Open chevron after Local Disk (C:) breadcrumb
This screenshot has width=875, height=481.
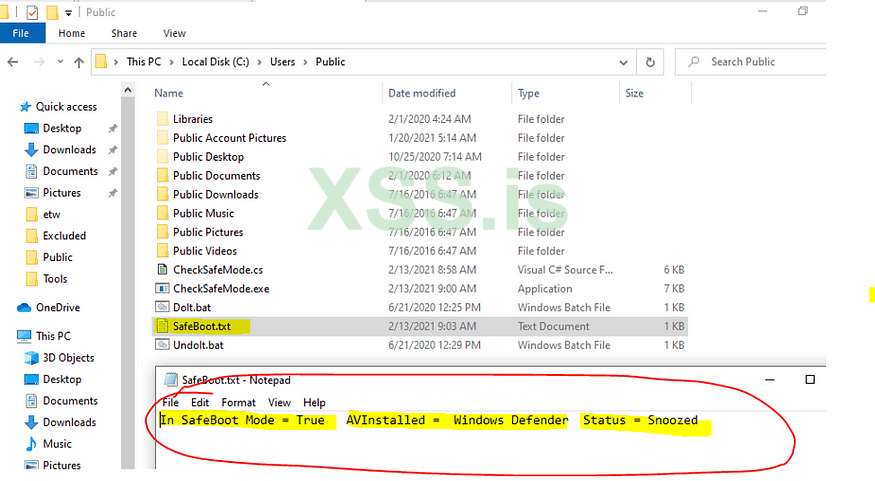coord(259,62)
